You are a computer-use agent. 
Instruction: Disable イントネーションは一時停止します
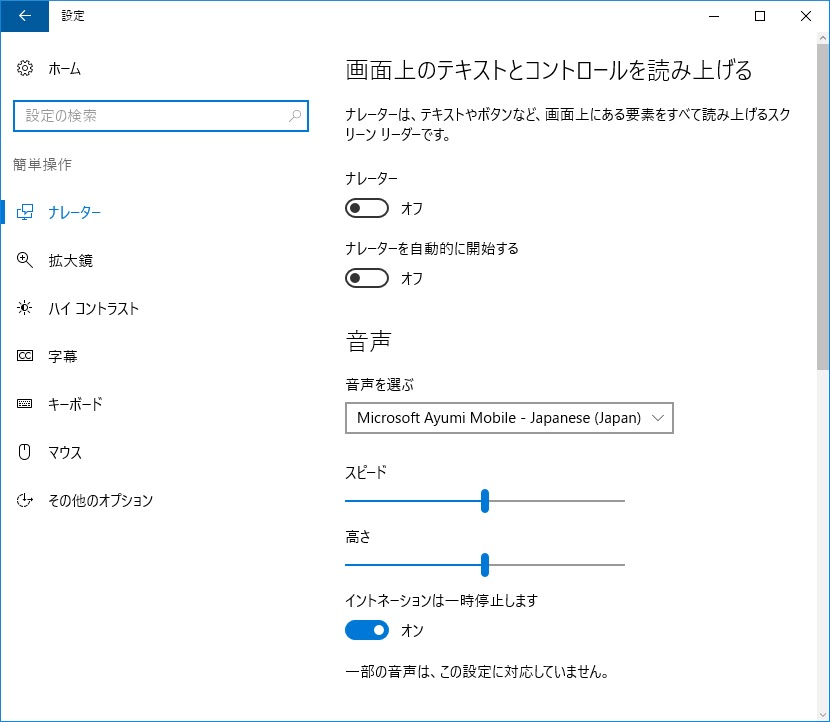[x=367, y=630]
